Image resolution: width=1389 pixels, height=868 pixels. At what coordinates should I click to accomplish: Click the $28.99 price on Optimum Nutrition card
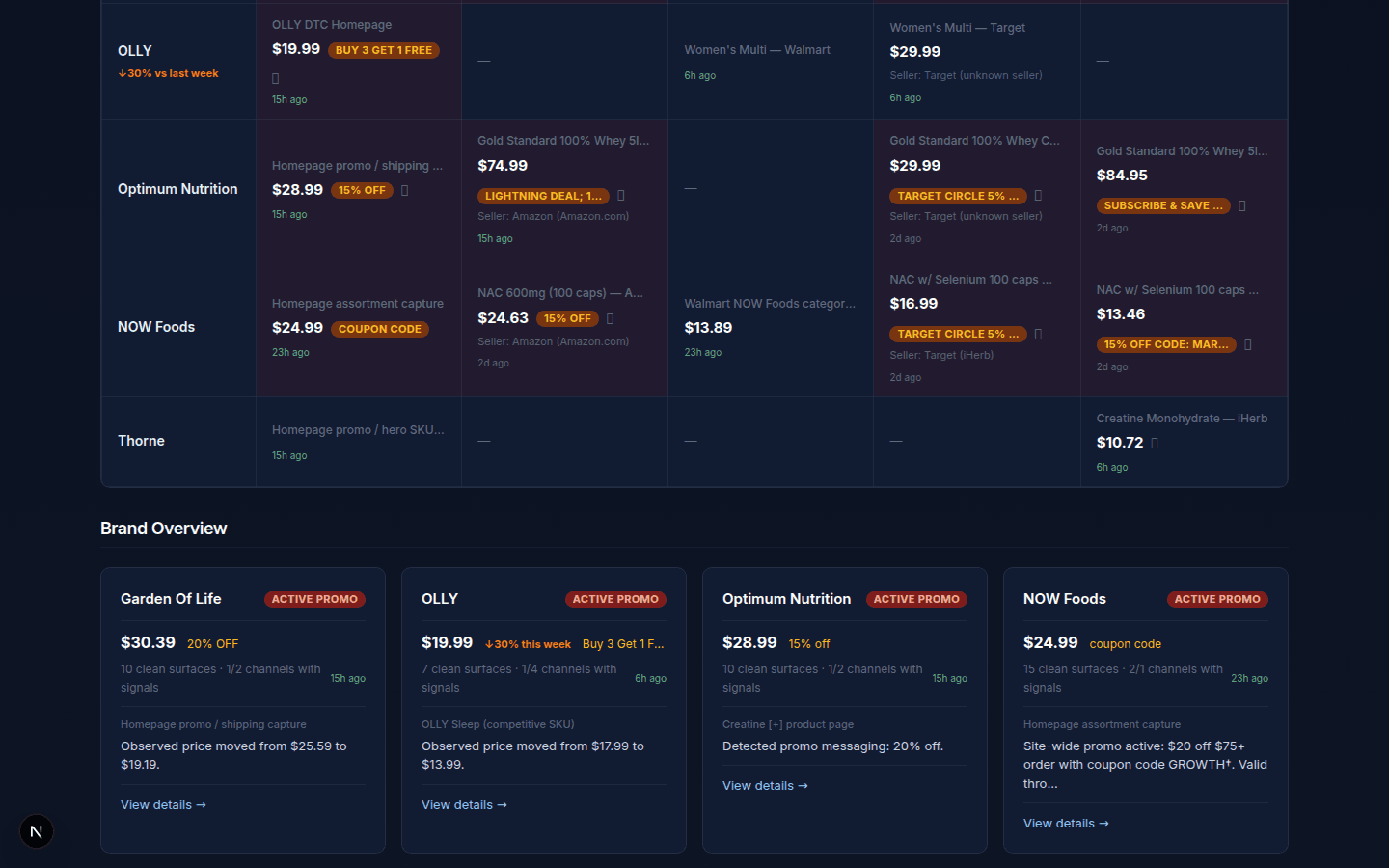749,642
